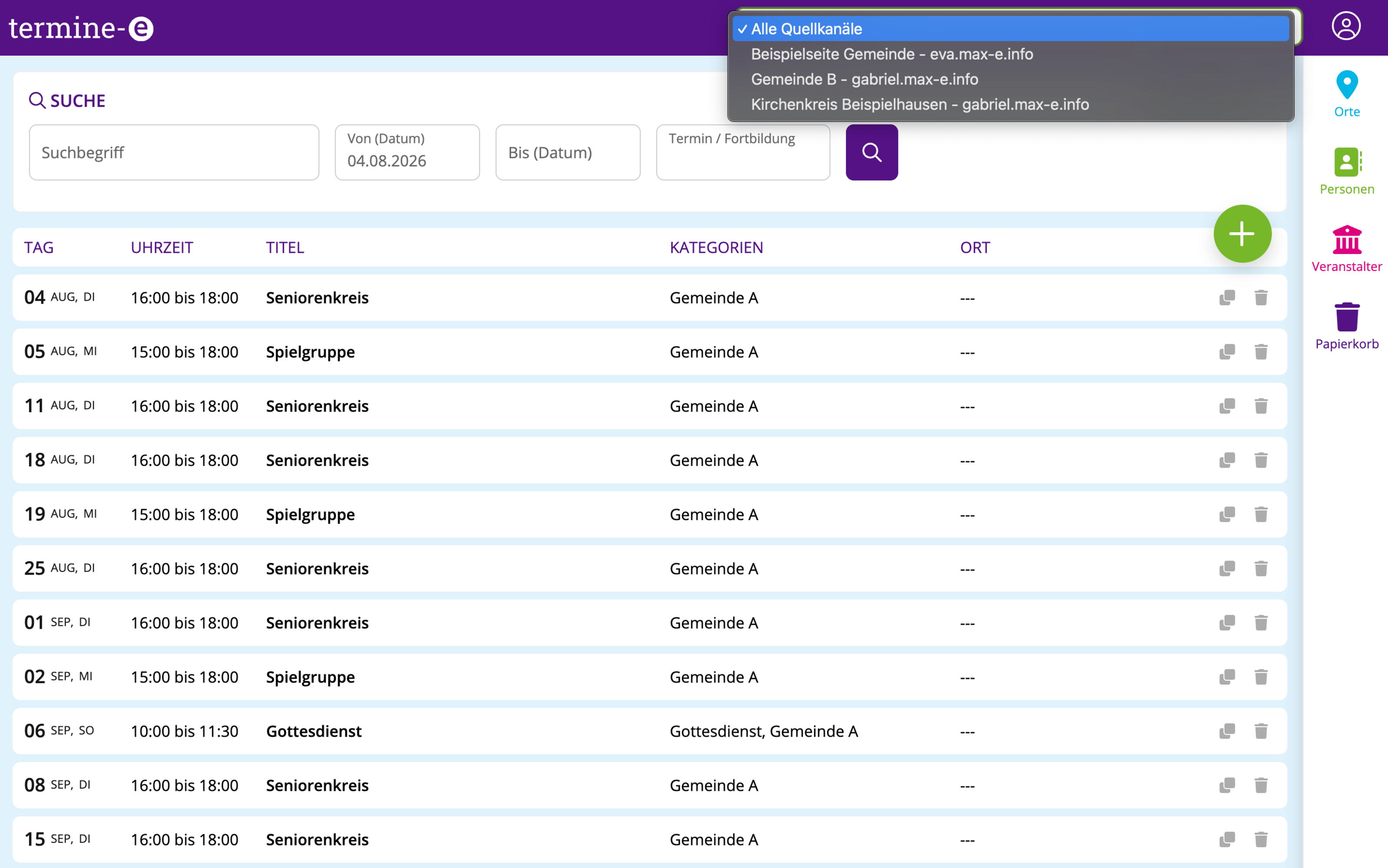This screenshot has height=868, width=1388.
Task: Delete the 06 Sep Gottesdienst event
Action: pyautogui.click(x=1261, y=731)
